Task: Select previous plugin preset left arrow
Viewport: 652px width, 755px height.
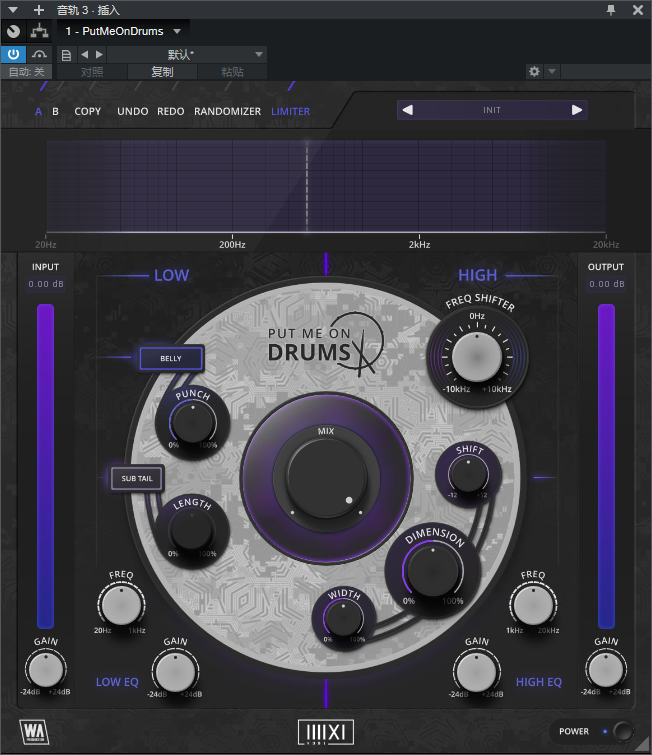Action: coord(408,110)
